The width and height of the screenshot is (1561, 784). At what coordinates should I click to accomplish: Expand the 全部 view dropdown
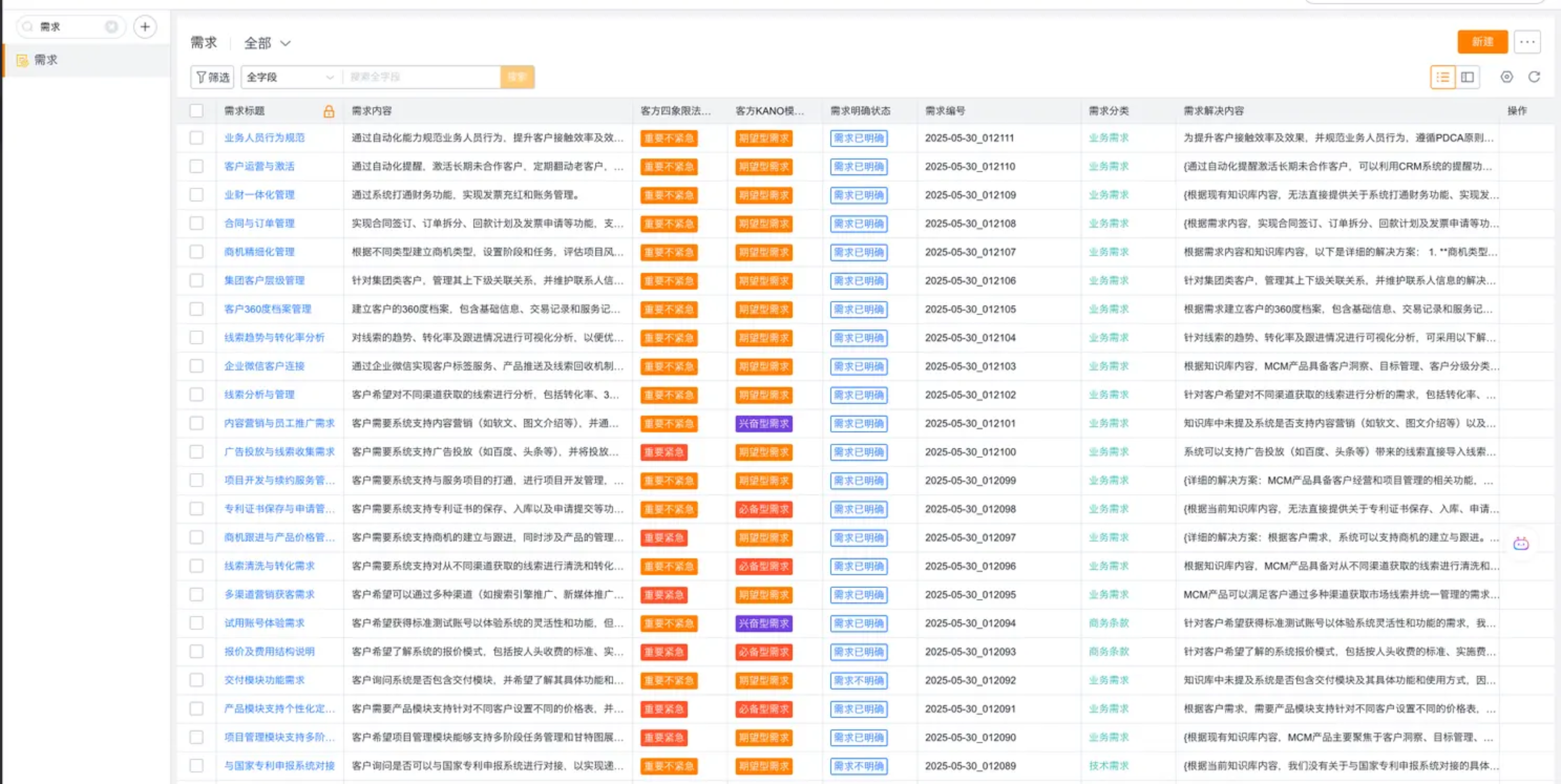pos(267,43)
